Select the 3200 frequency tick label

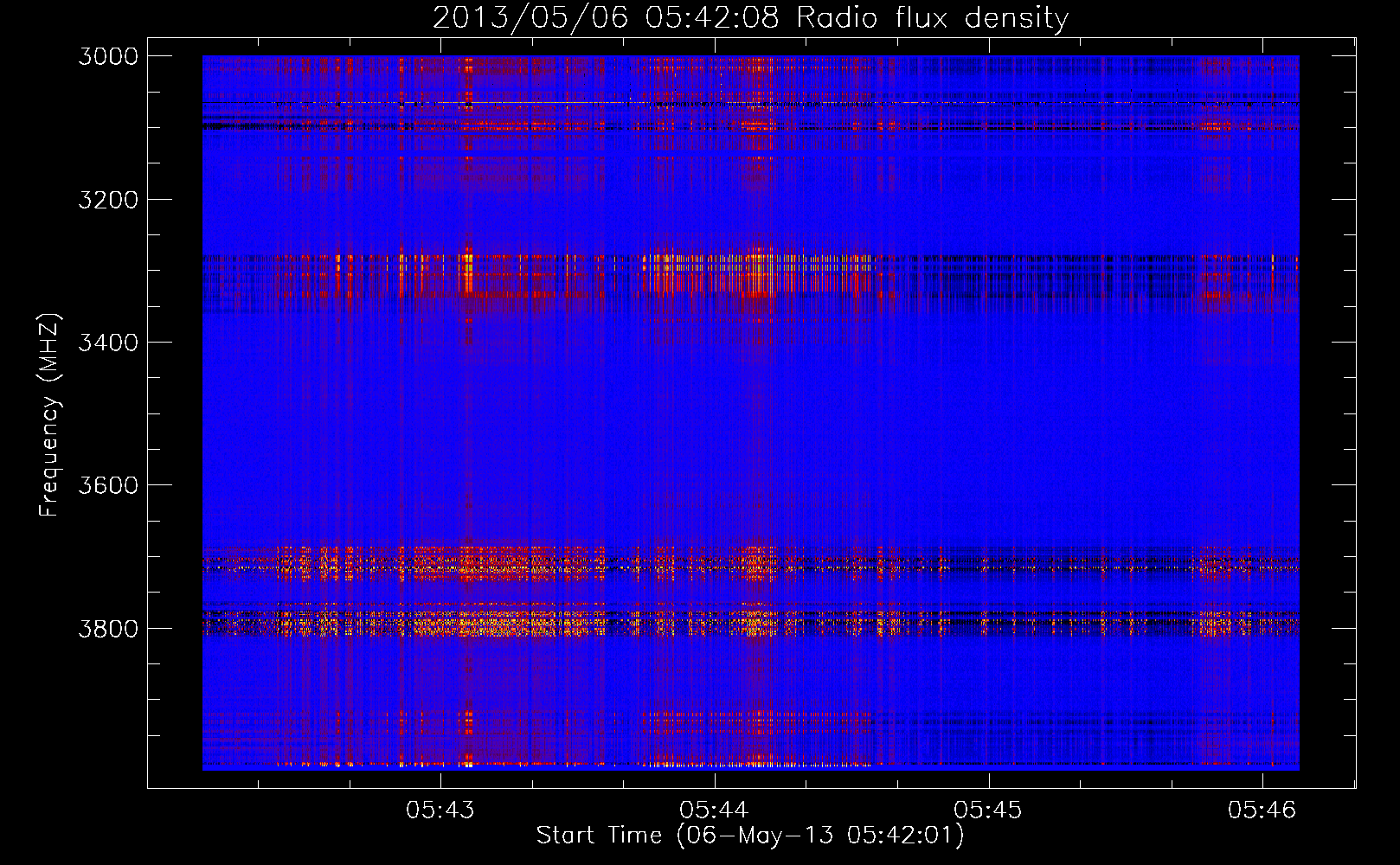point(108,200)
